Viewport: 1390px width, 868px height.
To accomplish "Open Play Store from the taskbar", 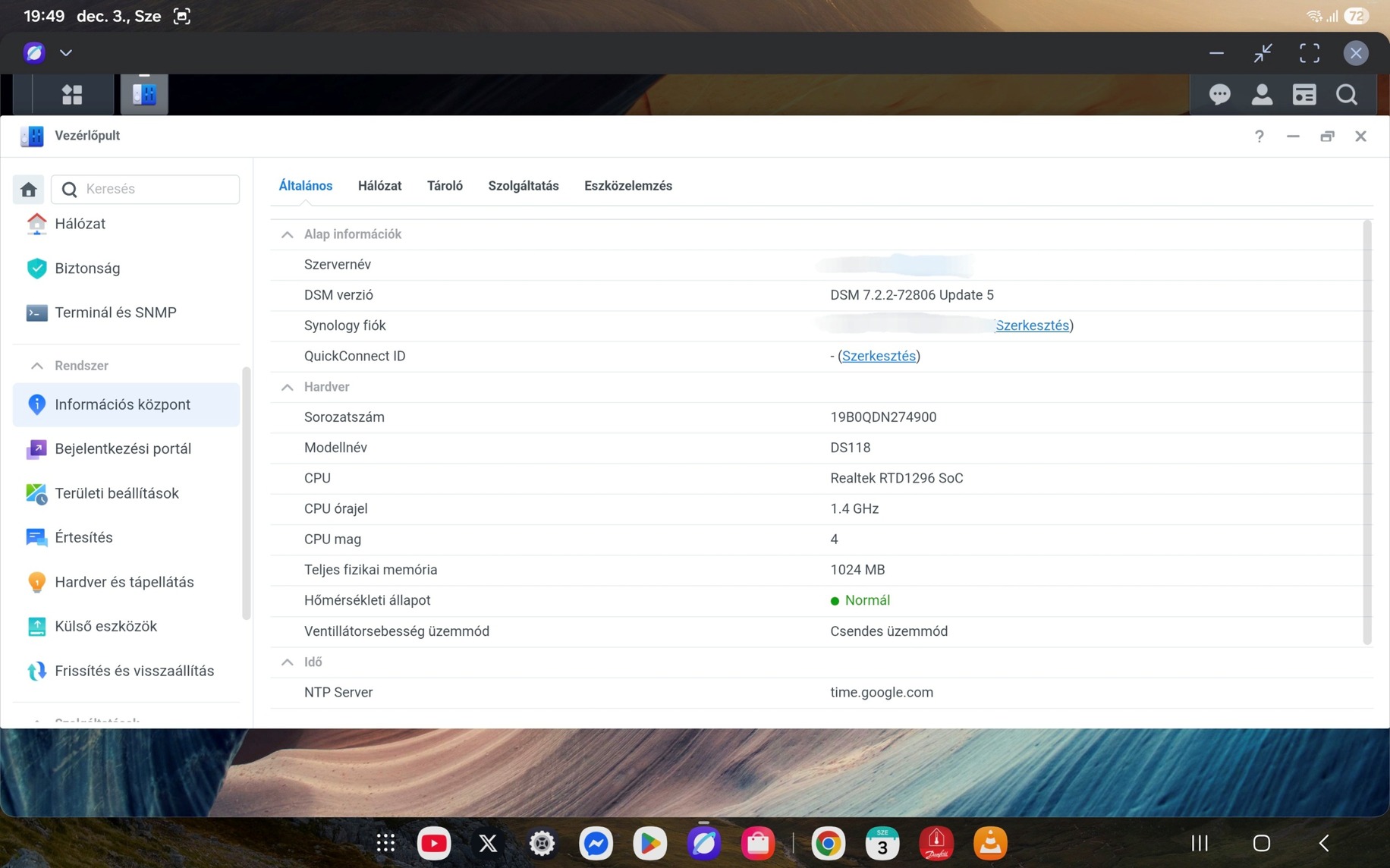I will point(649,843).
